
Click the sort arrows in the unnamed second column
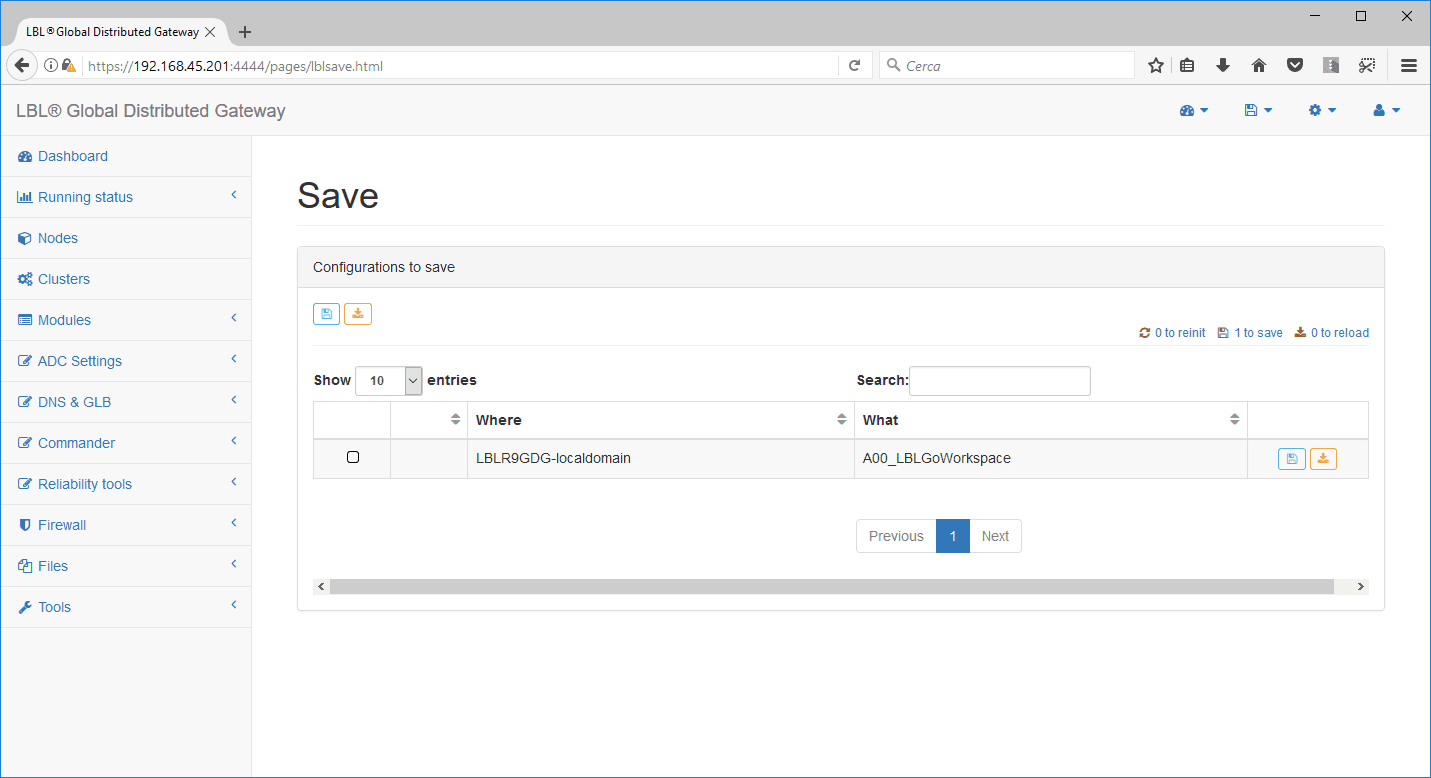pos(456,420)
